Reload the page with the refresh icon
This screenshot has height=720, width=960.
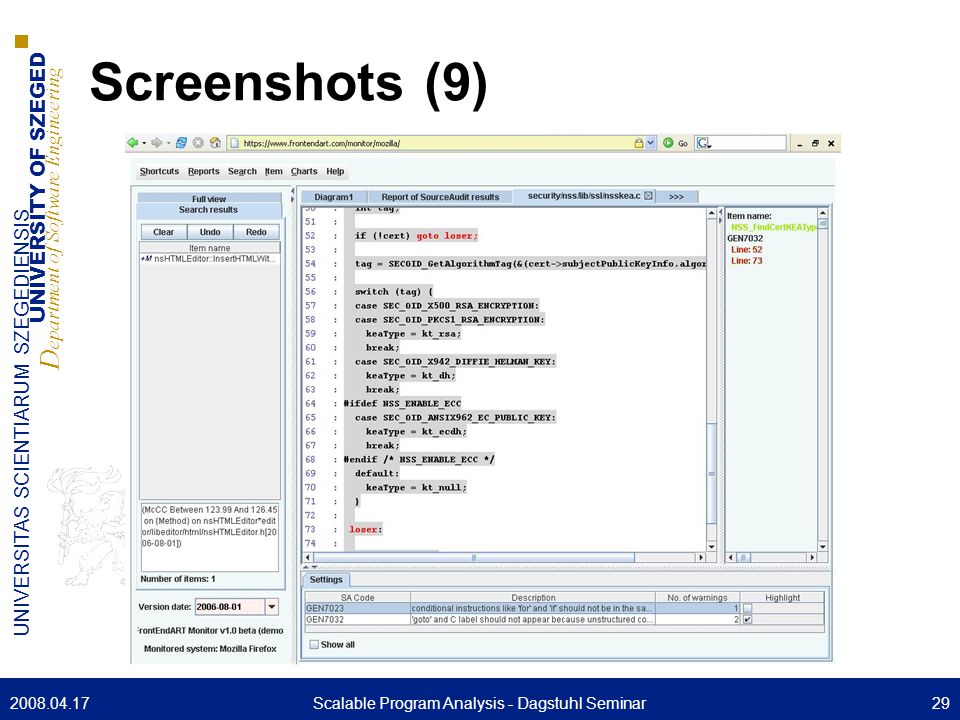click(181, 143)
